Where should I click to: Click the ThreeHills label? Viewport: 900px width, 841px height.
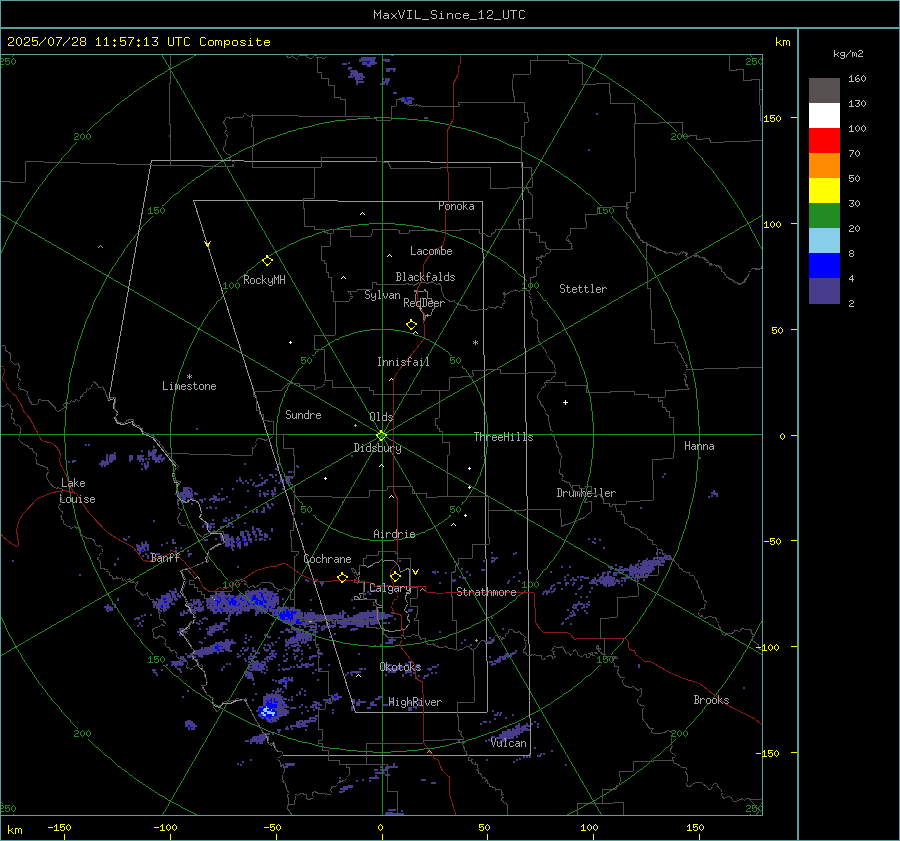(x=503, y=437)
